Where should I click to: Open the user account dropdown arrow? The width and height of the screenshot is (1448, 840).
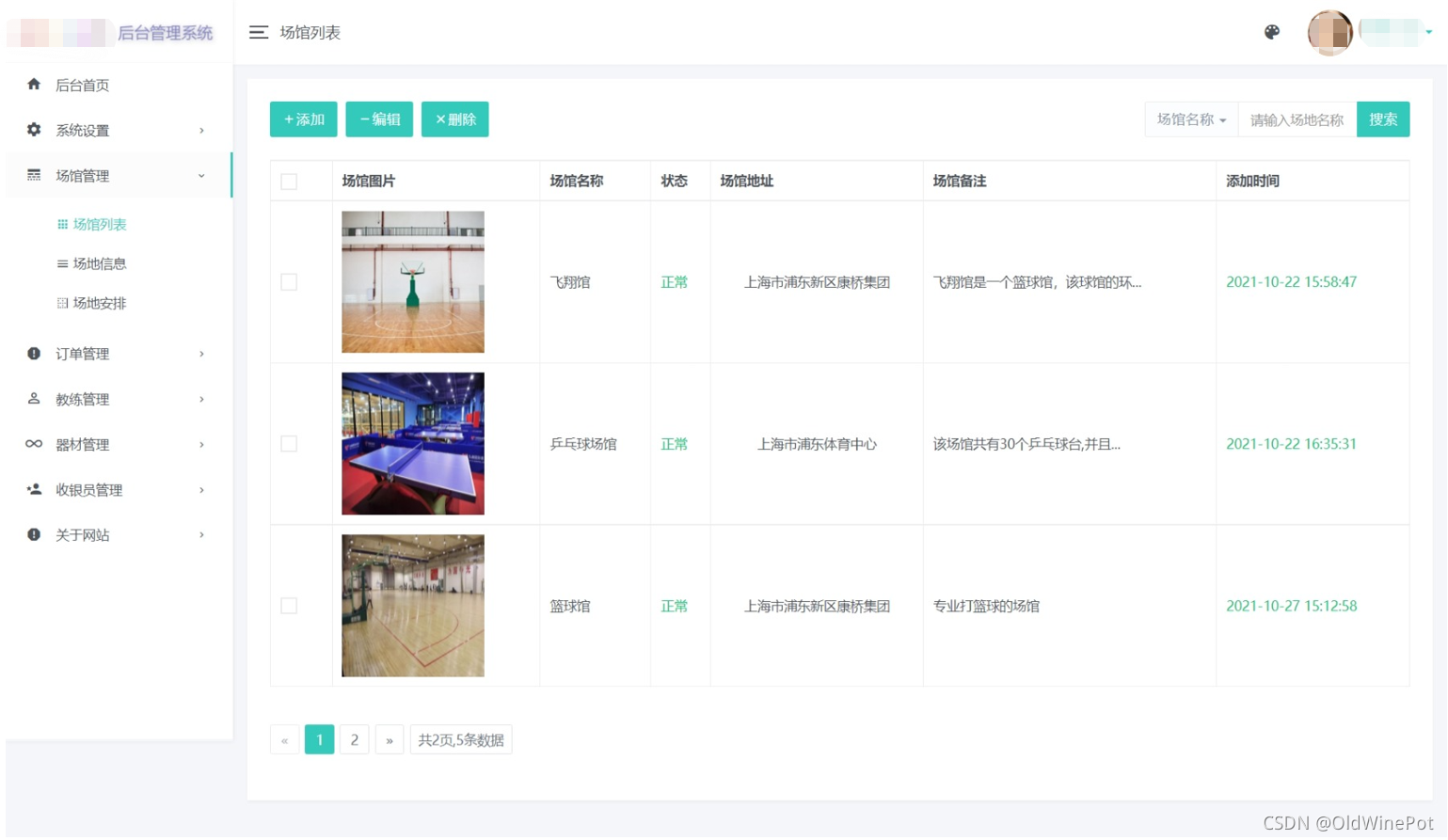tap(1428, 33)
